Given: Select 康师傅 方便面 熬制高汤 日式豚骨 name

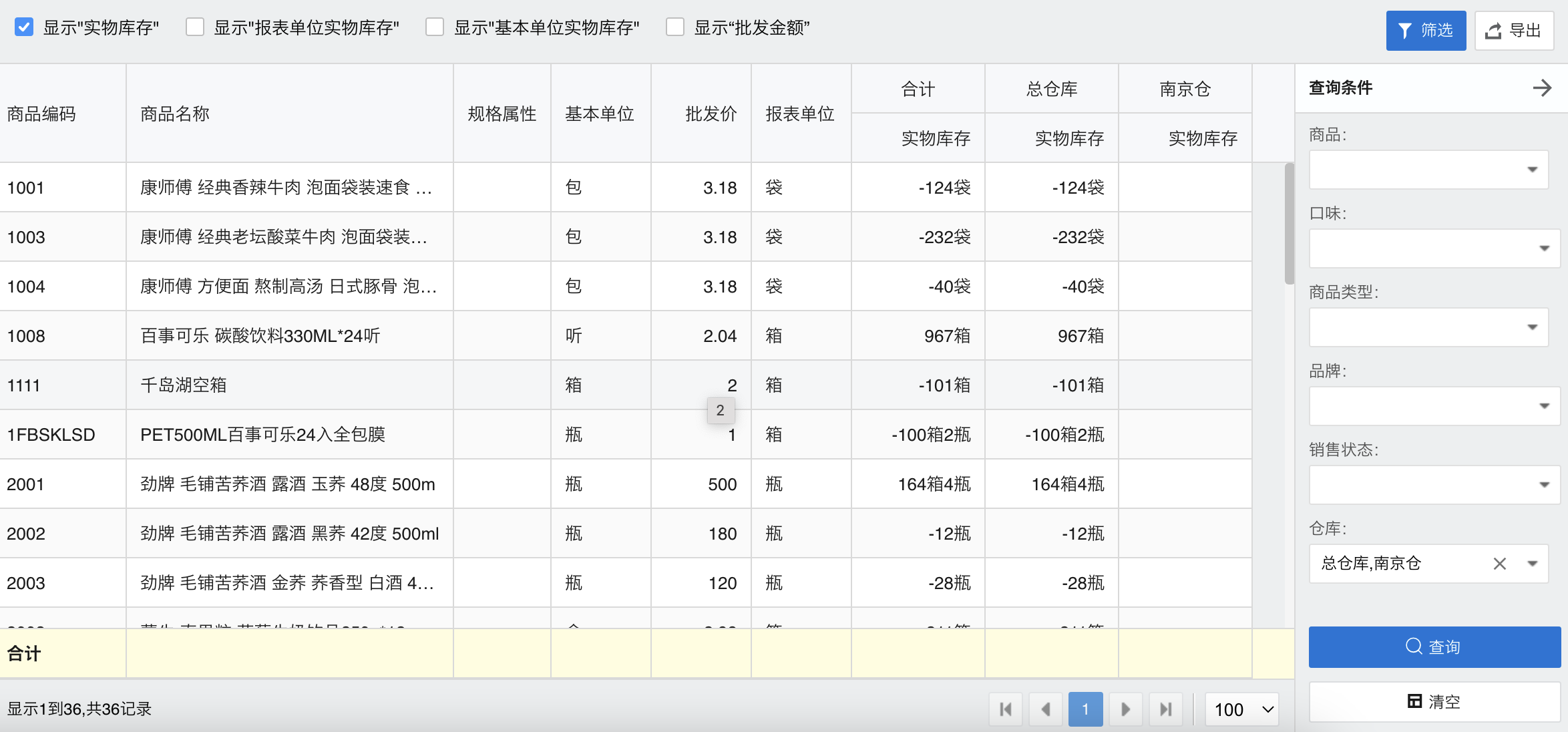Looking at the screenshot, I should pyautogui.click(x=288, y=287).
